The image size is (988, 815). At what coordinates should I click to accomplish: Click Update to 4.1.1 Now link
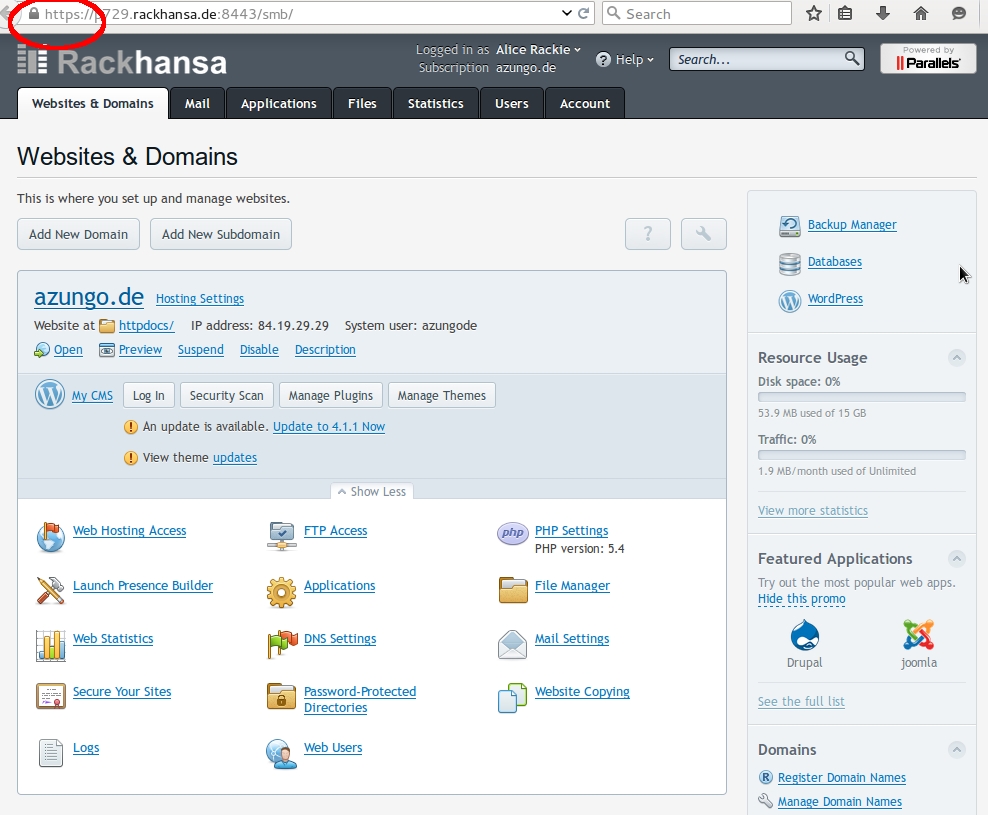[x=329, y=427]
